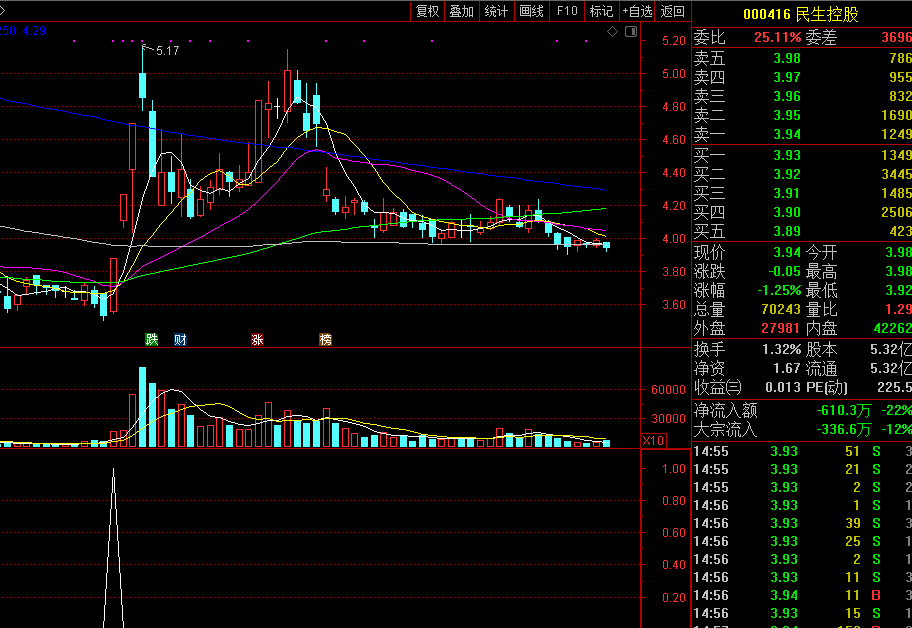This screenshot has height=628, width=912.
Task: Select the 14:56 trade with volume 15
Action: pyautogui.click(x=802, y=614)
